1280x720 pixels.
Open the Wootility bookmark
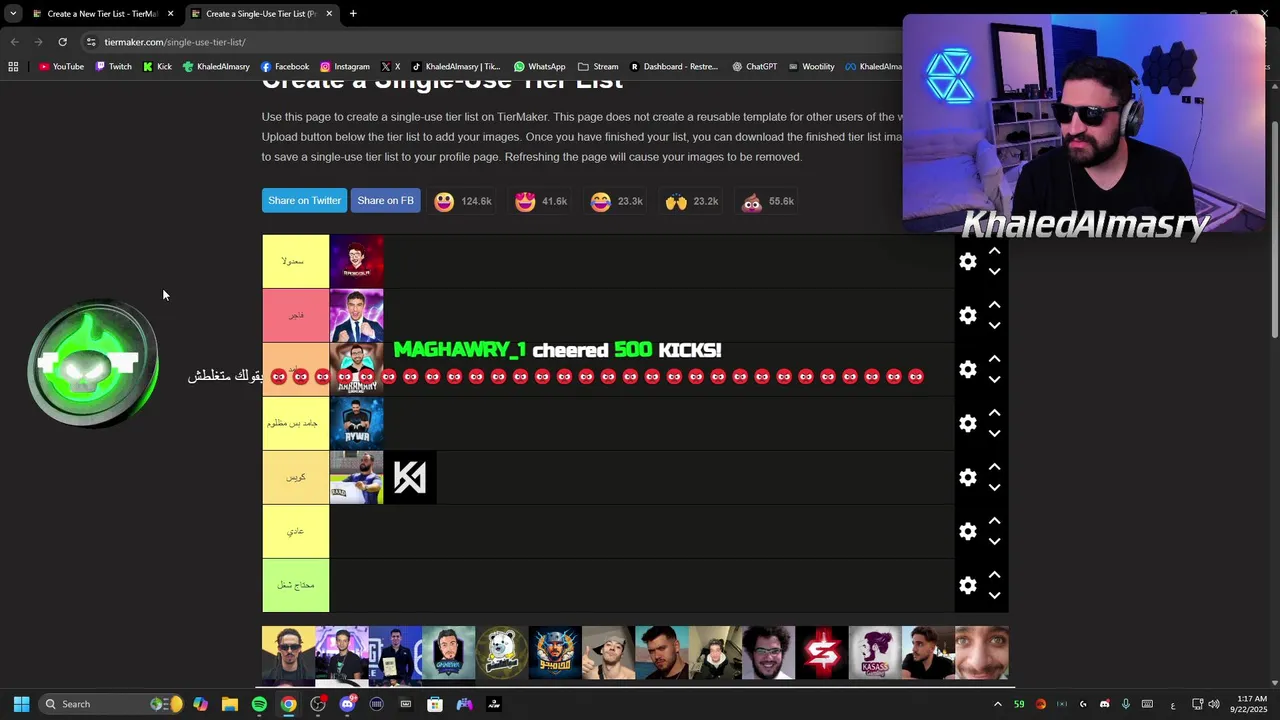pos(811,67)
